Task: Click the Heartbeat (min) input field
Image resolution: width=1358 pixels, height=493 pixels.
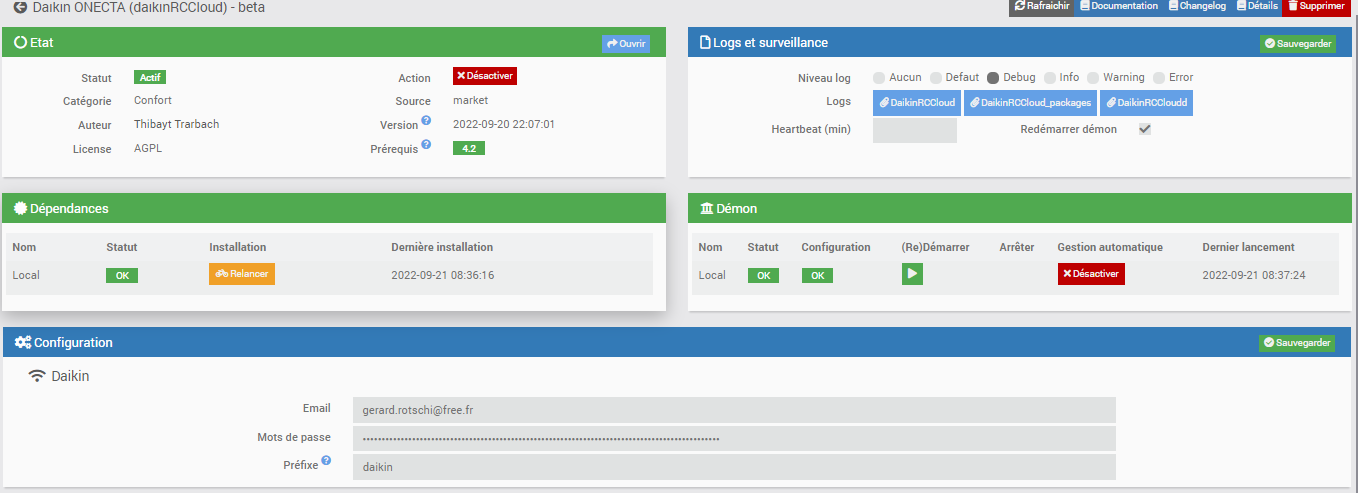Action: point(914,130)
